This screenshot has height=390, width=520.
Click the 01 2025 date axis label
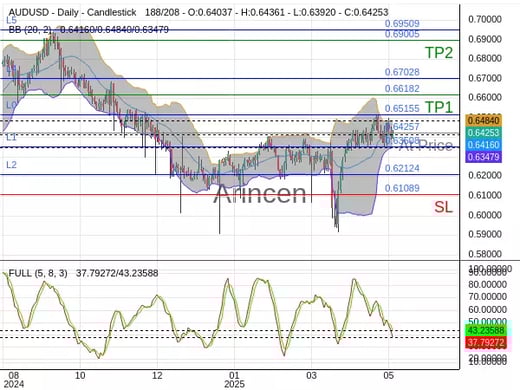234,380
